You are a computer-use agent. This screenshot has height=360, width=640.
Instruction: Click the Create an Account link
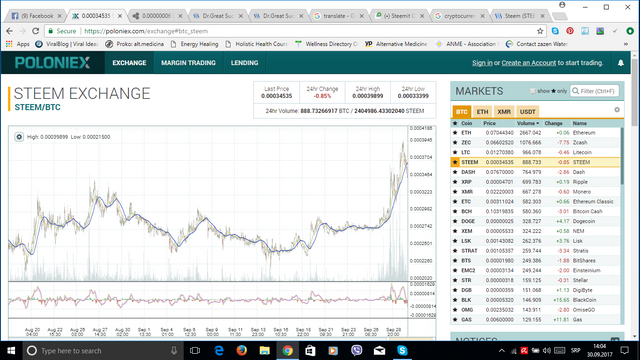coord(529,63)
